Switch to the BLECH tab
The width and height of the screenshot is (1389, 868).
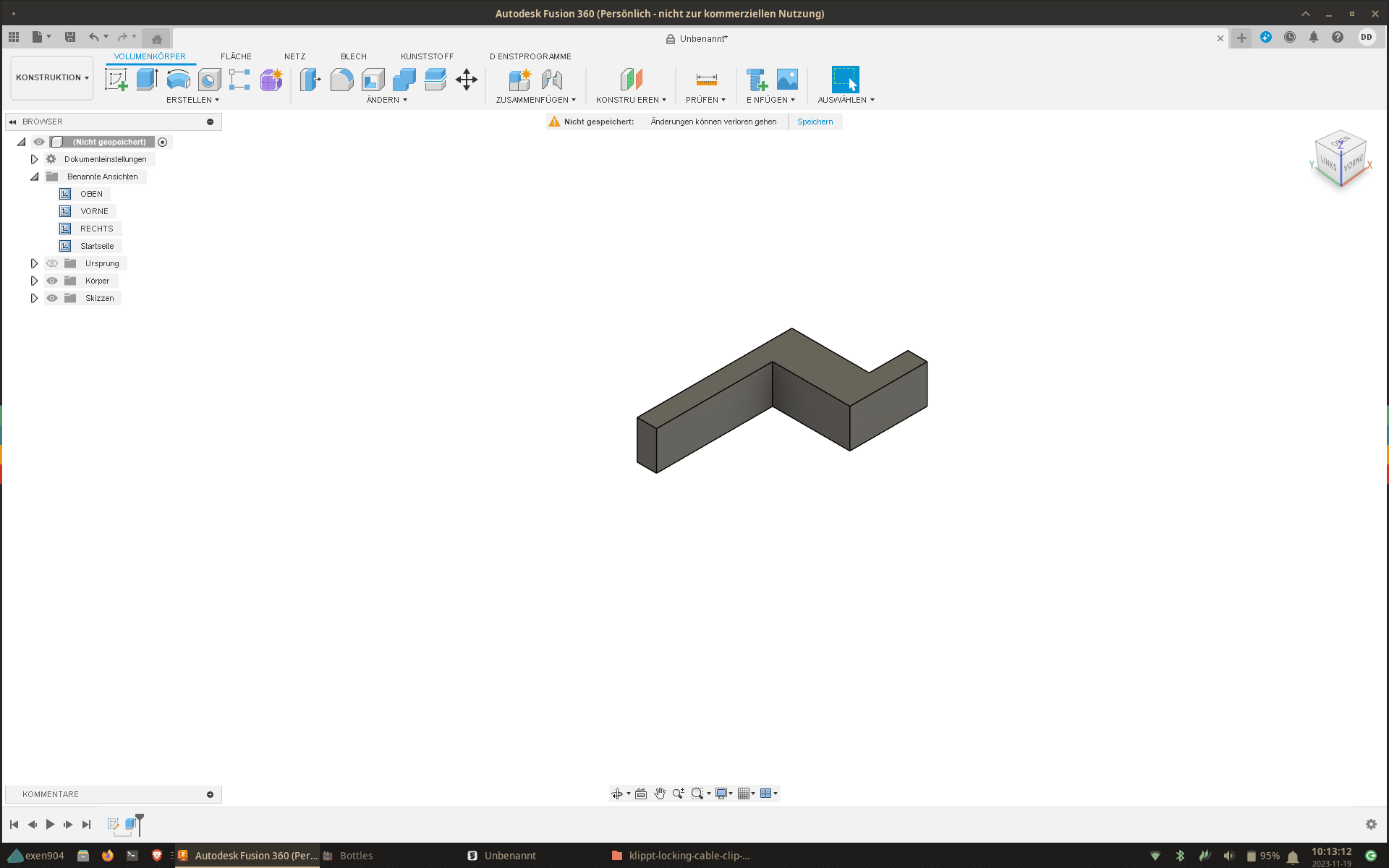353,56
